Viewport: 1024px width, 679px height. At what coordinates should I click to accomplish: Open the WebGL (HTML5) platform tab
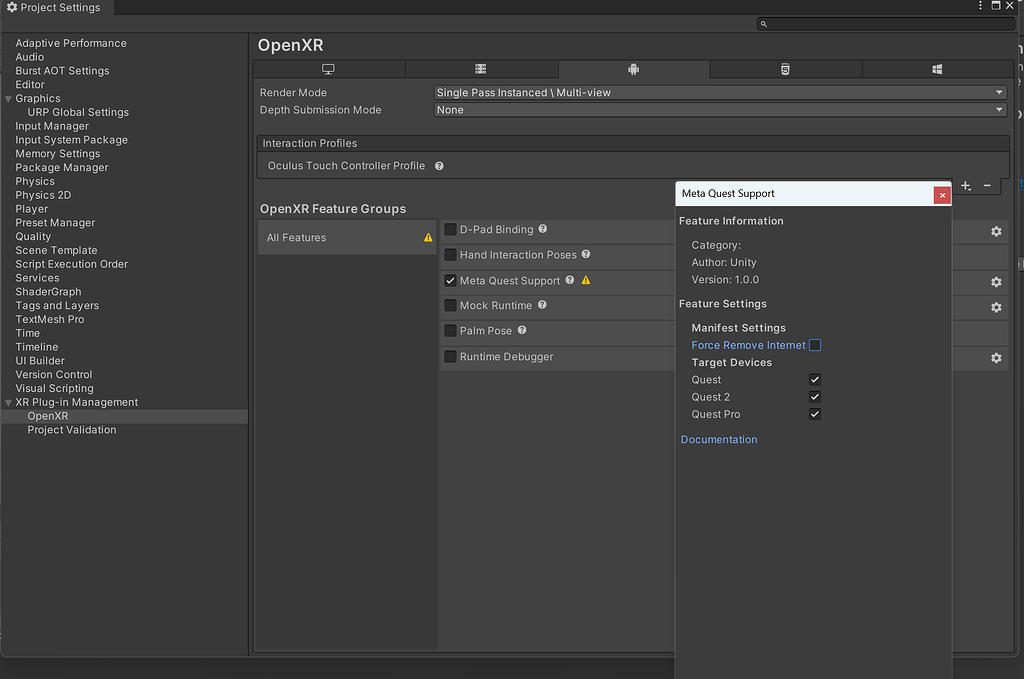tap(785, 69)
